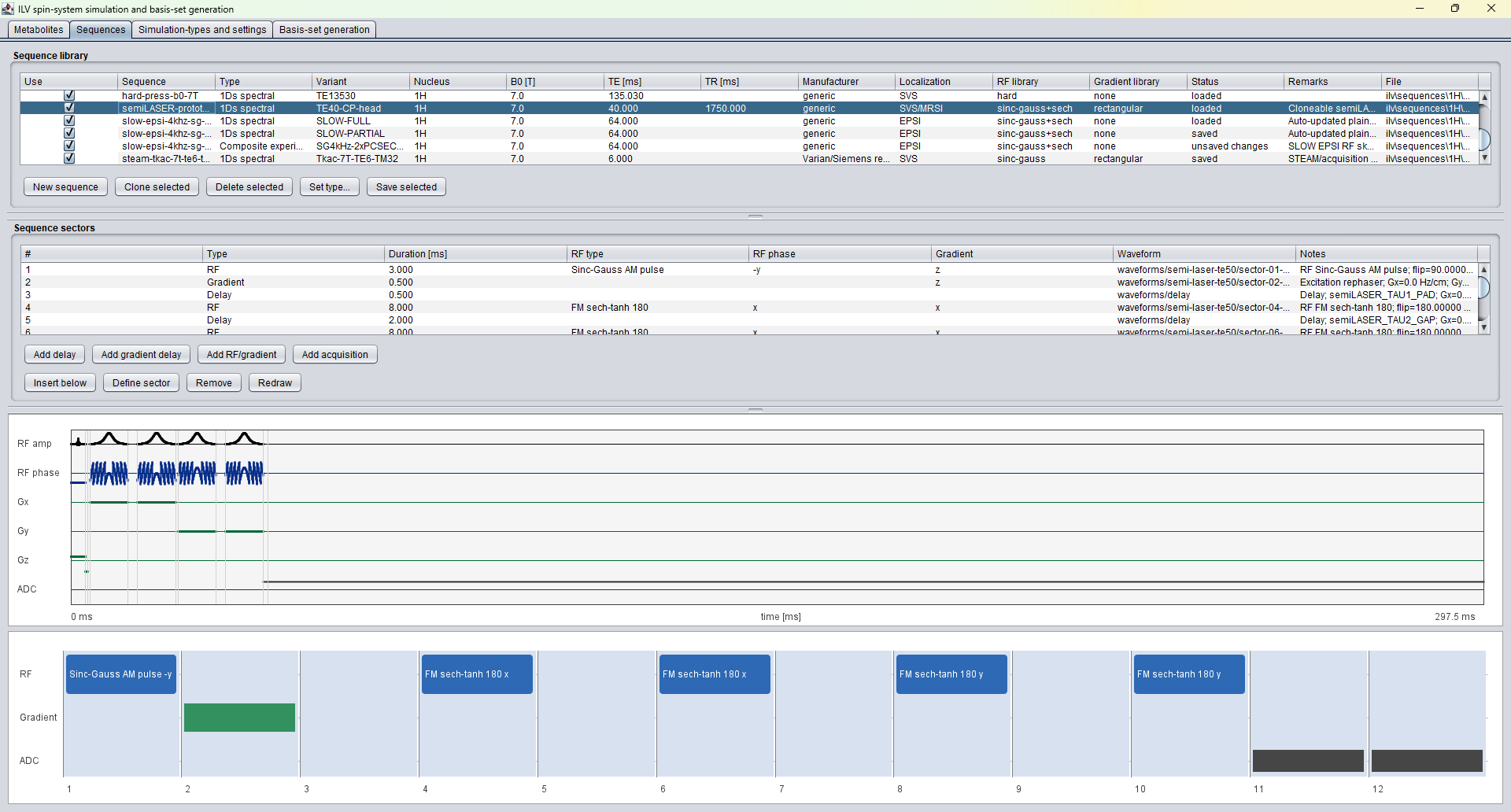
Task: Click second FM sech-tanh 180 x block
Action: (x=715, y=674)
